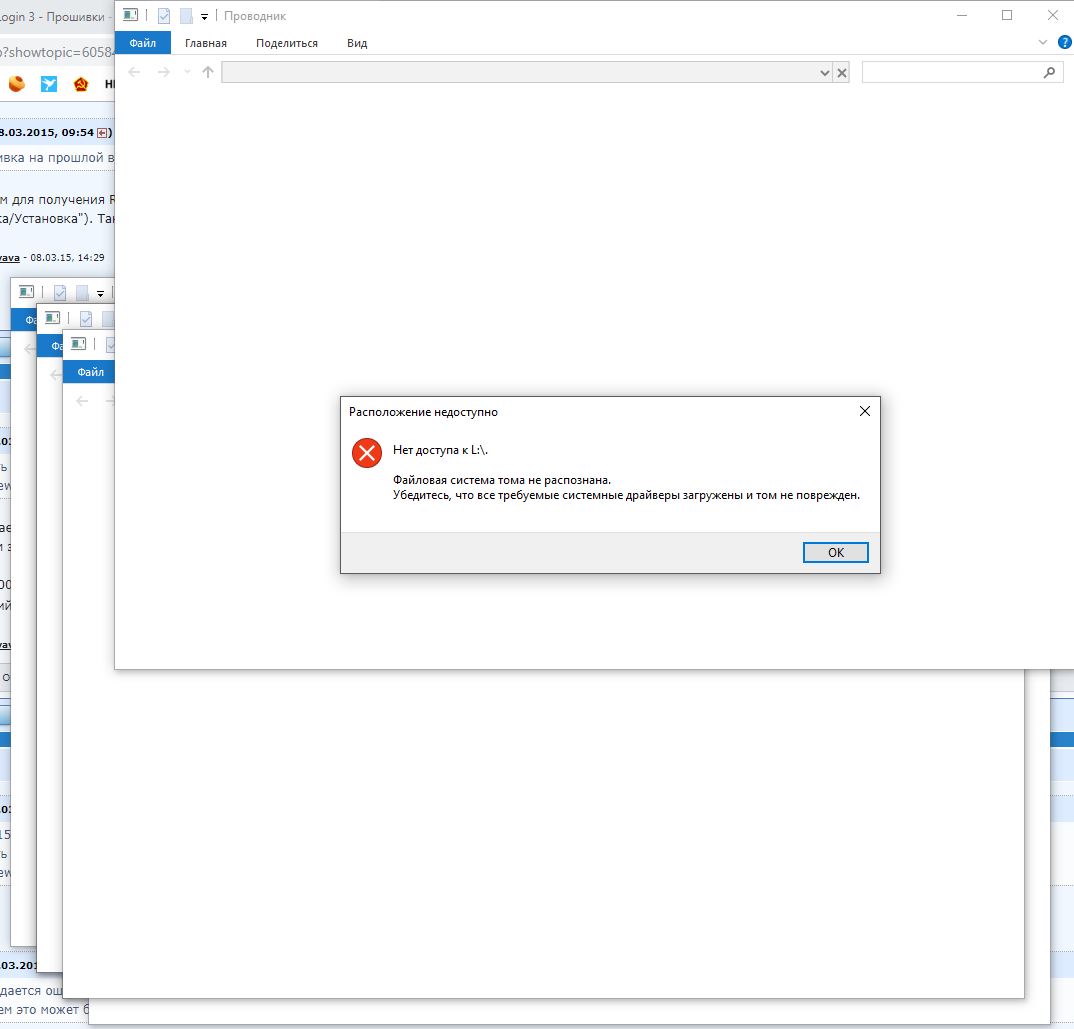1074x1029 pixels.
Task: Click Properties icon in first background Explorer window
Action: tap(60, 293)
